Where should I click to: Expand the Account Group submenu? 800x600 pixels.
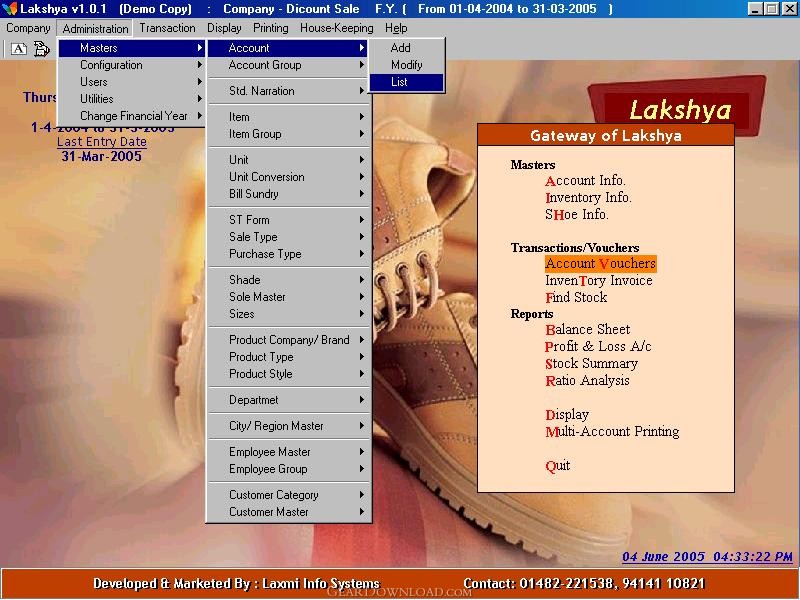click(288, 65)
